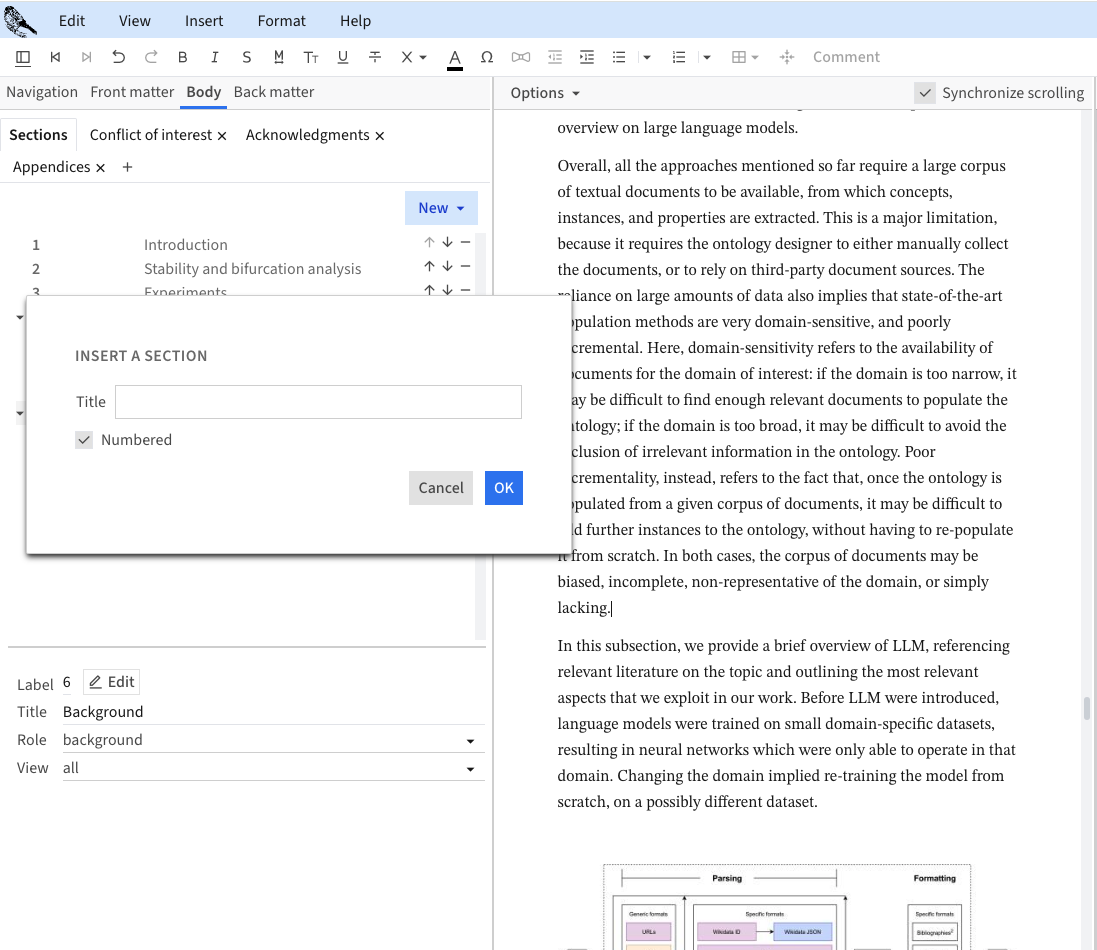This screenshot has width=1097, height=950.
Task: Apply italic formatting
Action: [214, 57]
